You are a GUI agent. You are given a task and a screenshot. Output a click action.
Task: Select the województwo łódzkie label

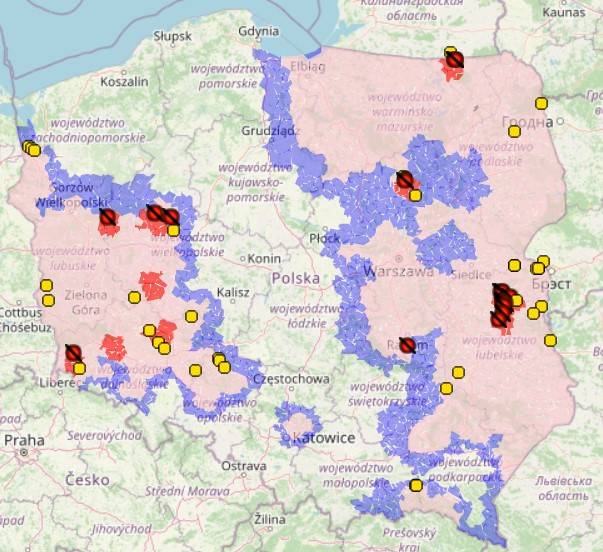click(x=307, y=316)
